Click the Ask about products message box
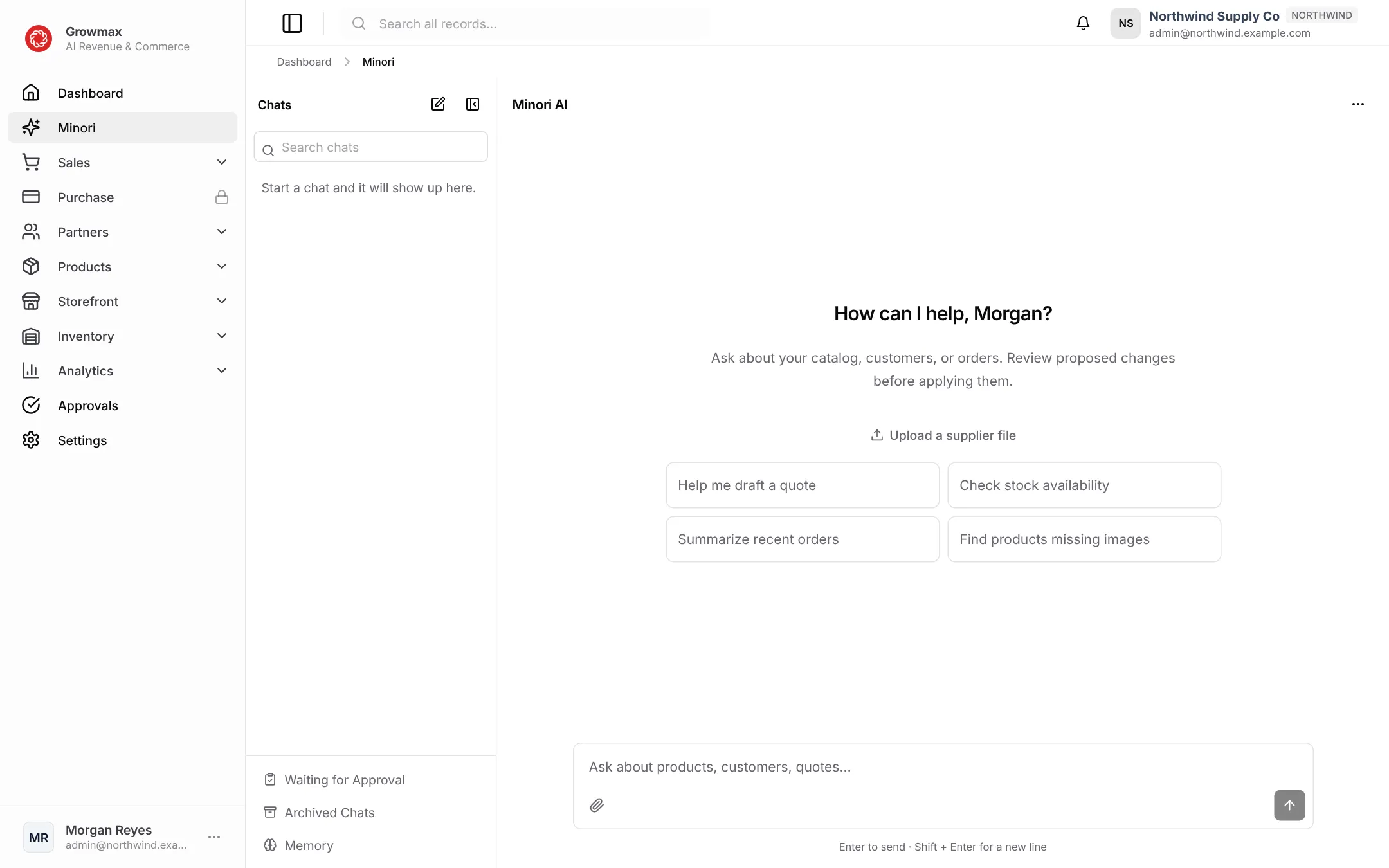Viewport: 1389px width, 868px height. [943, 767]
